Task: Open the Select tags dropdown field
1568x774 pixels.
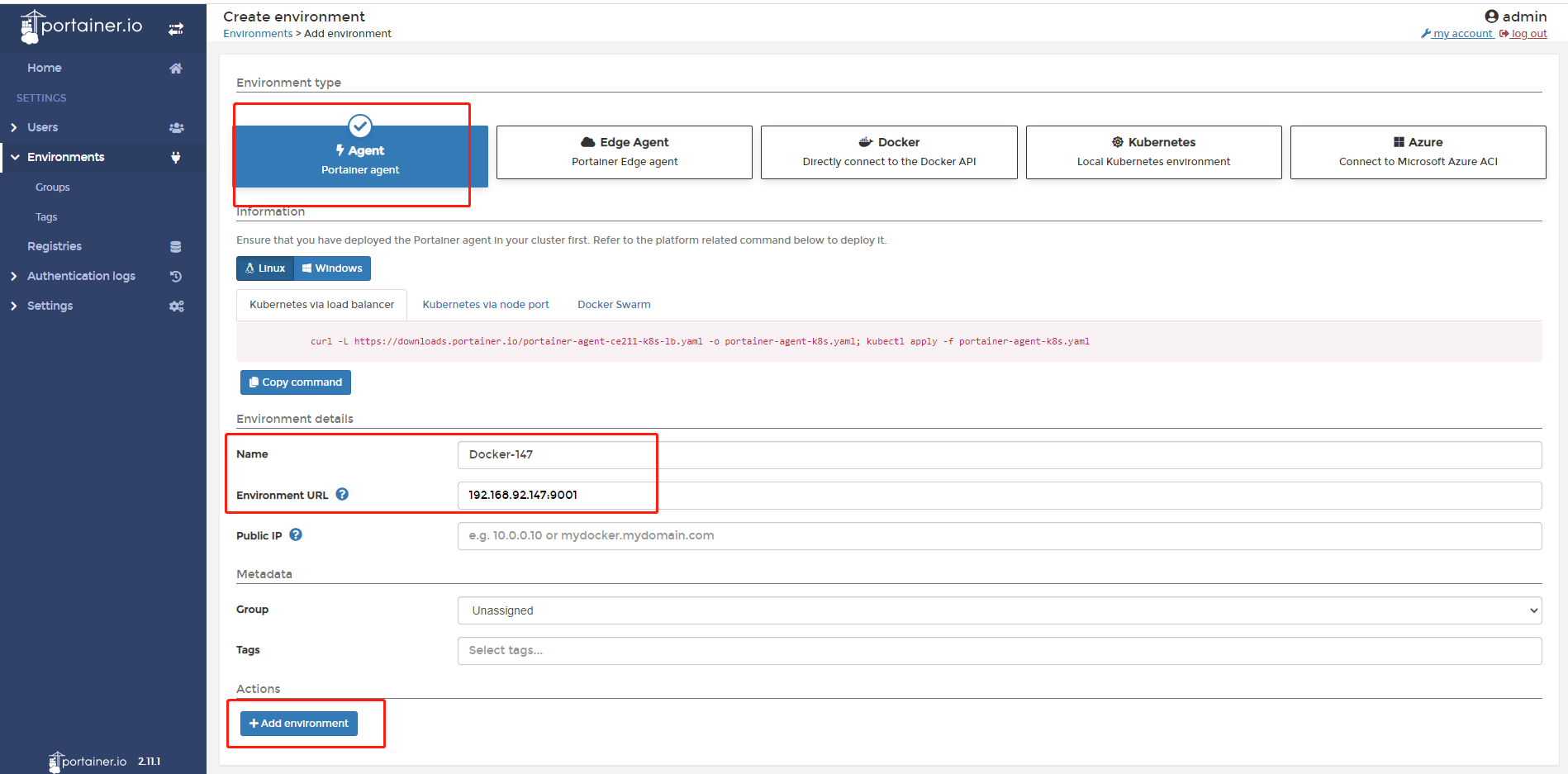Action: (1000, 650)
